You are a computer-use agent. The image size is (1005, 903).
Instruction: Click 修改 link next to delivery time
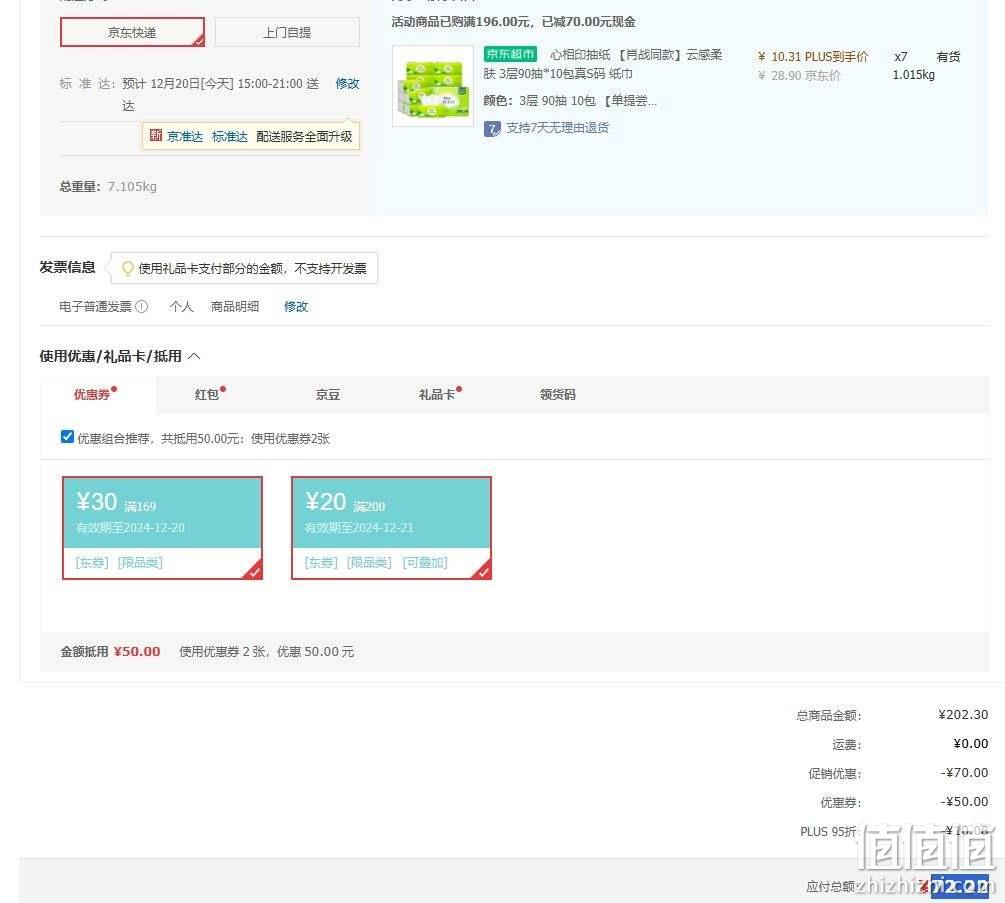[x=347, y=83]
